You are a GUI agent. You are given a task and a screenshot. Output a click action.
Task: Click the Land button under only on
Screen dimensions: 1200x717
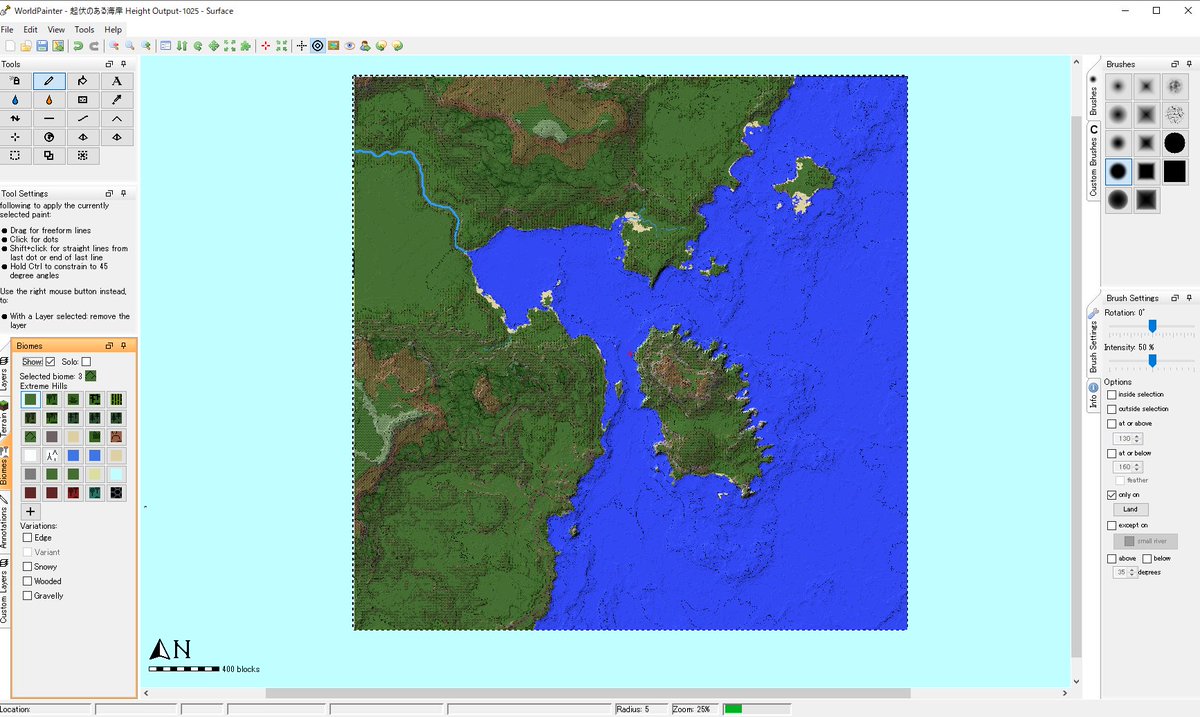1129,509
